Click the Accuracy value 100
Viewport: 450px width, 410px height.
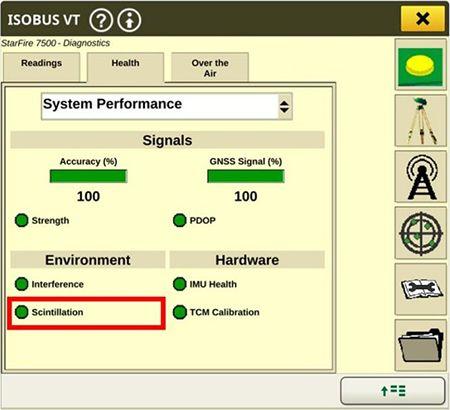point(88,196)
